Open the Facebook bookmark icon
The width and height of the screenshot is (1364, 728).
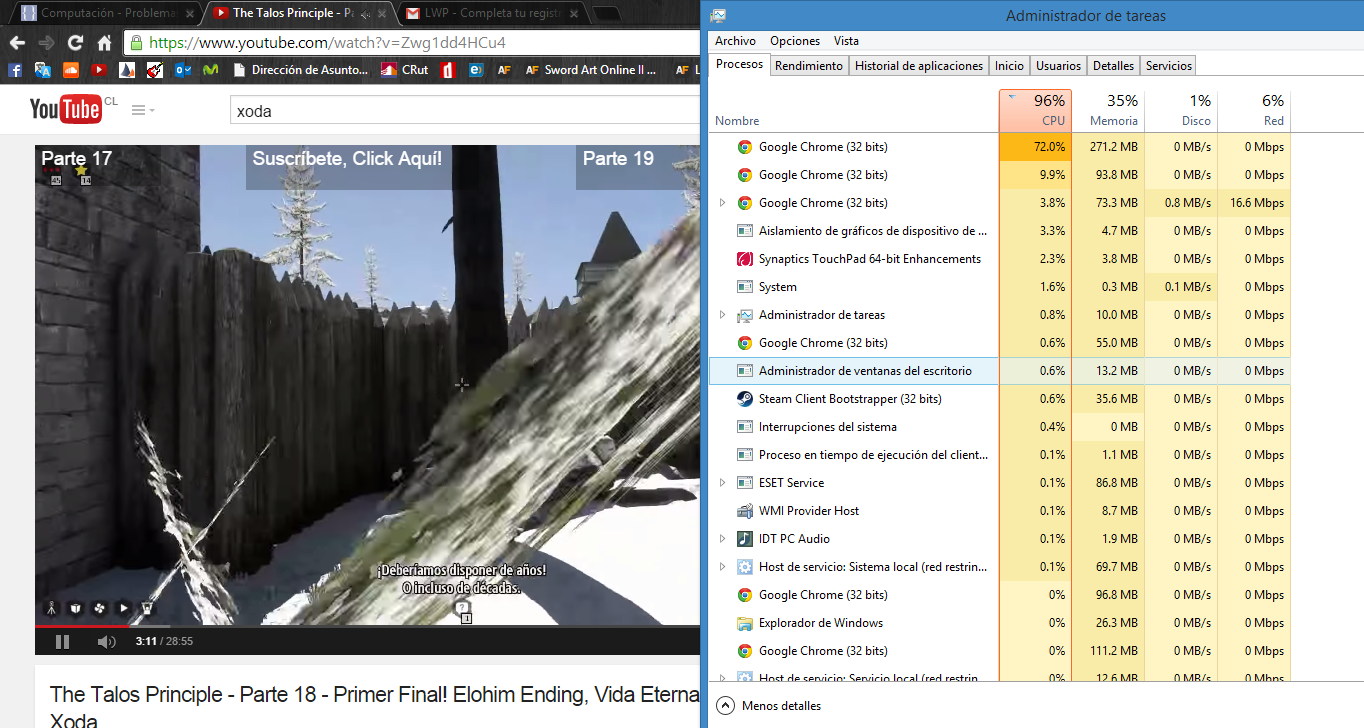[x=14, y=70]
